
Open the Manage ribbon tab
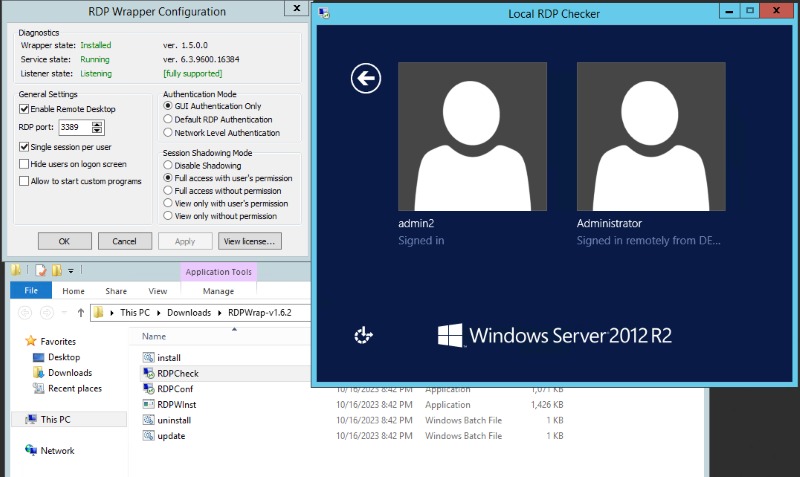tap(218, 291)
